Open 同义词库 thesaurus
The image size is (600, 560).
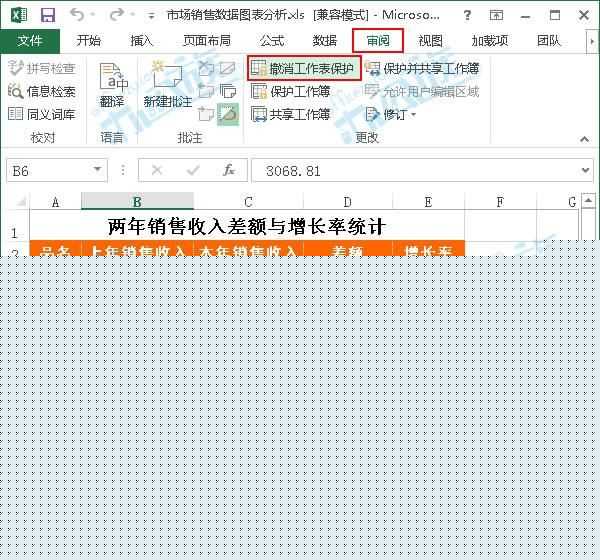tap(42, 114)
